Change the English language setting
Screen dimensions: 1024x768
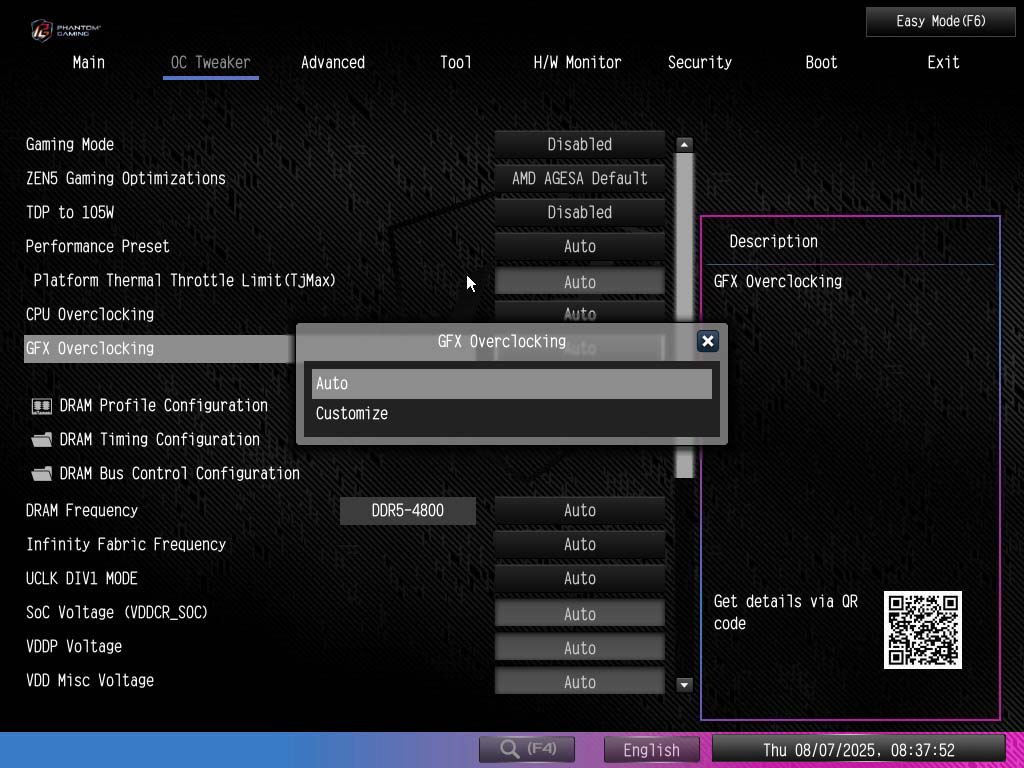coord(651,749)
